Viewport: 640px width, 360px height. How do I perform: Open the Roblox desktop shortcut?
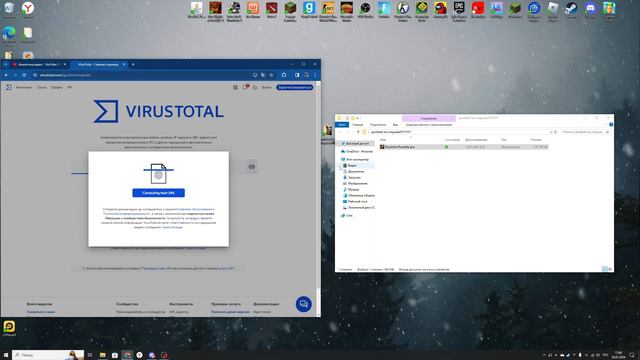coord(553,8)
